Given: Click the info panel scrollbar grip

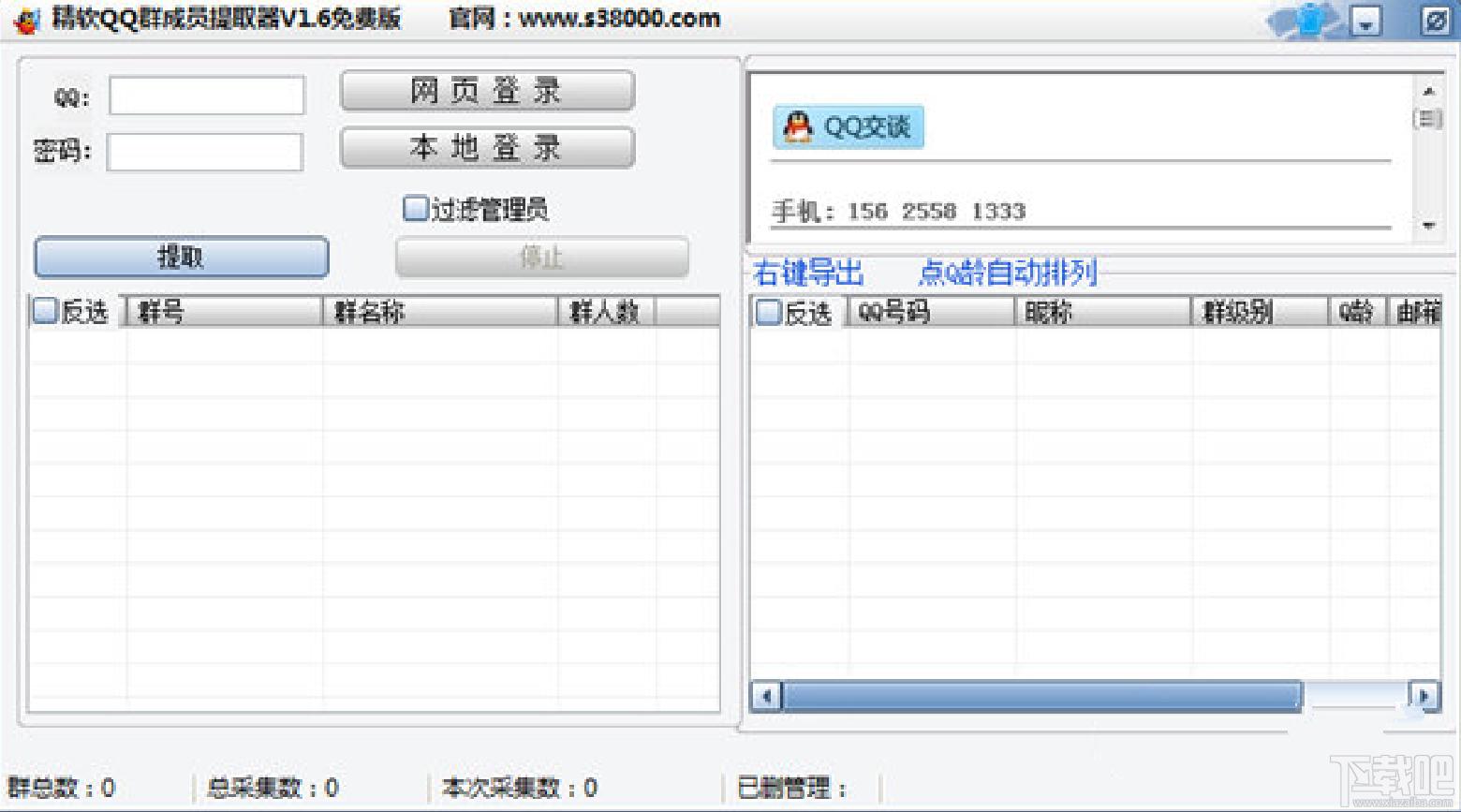Looking at the screenshot, I should pos(1428,119).
